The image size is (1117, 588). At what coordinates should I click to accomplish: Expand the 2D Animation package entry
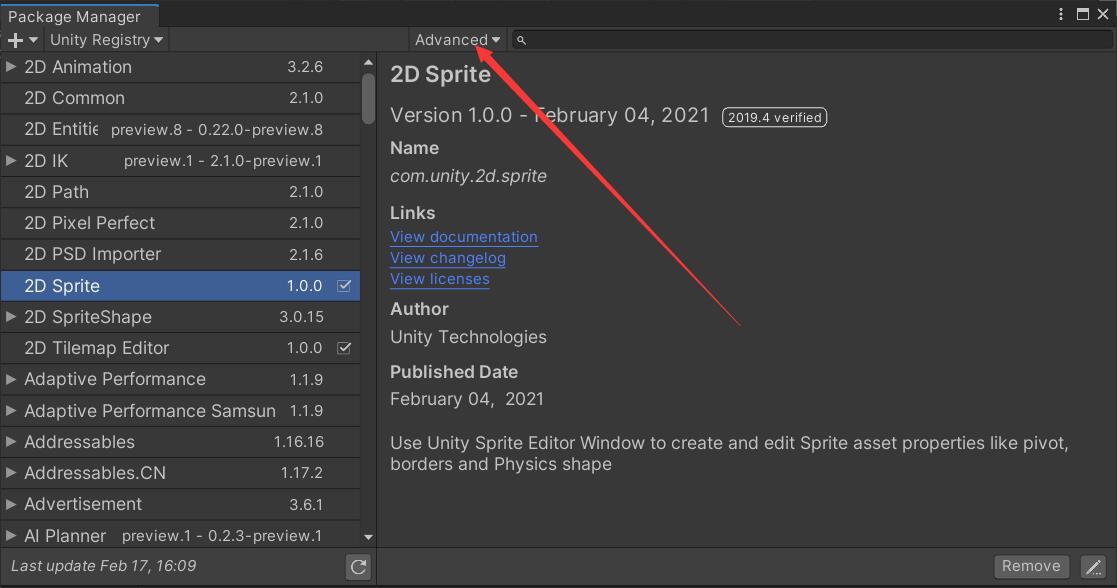click(10, 67)
